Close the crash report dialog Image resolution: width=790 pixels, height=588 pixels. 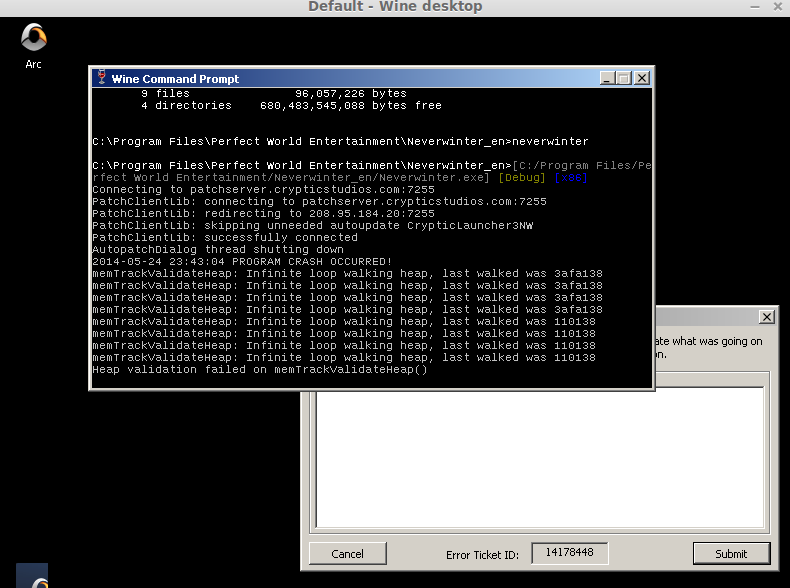click(767, 316)
